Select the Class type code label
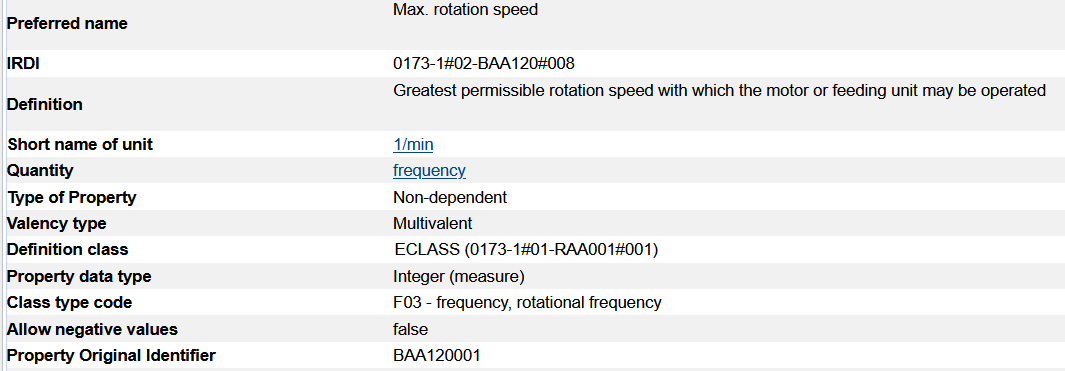This screenshot has width=1065, height=371. pyautogui.click(x=69, y=302)
